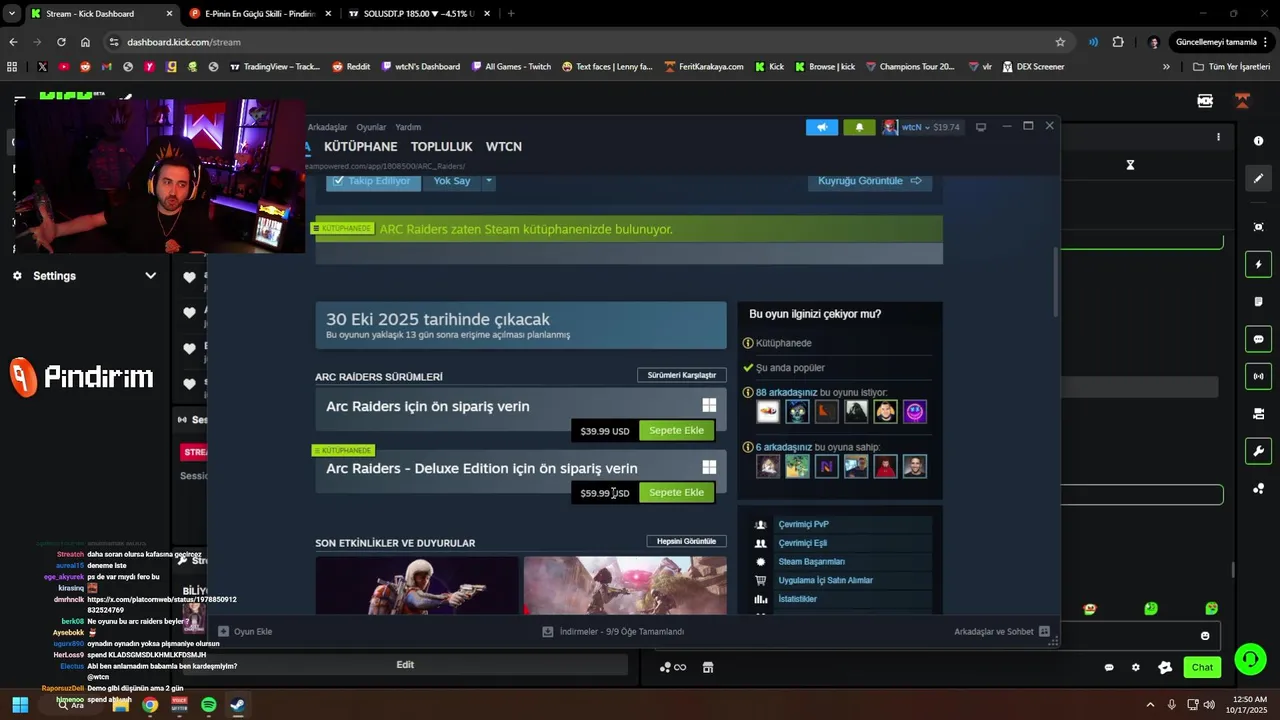The height and width of the screenshot is (720, 1280).
Task: Click the İstatistikler feature link
Action: point(797,599)
